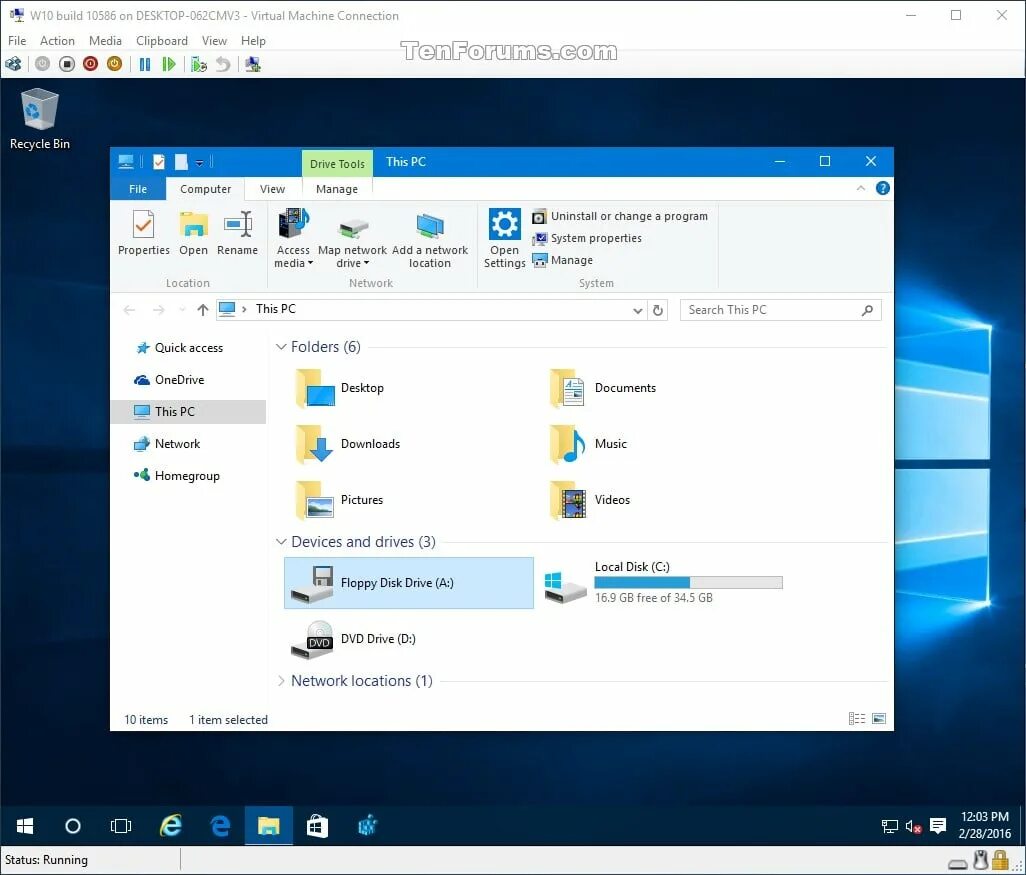
Task: Click Open Settings gear icon
Action: click(504, 239)
